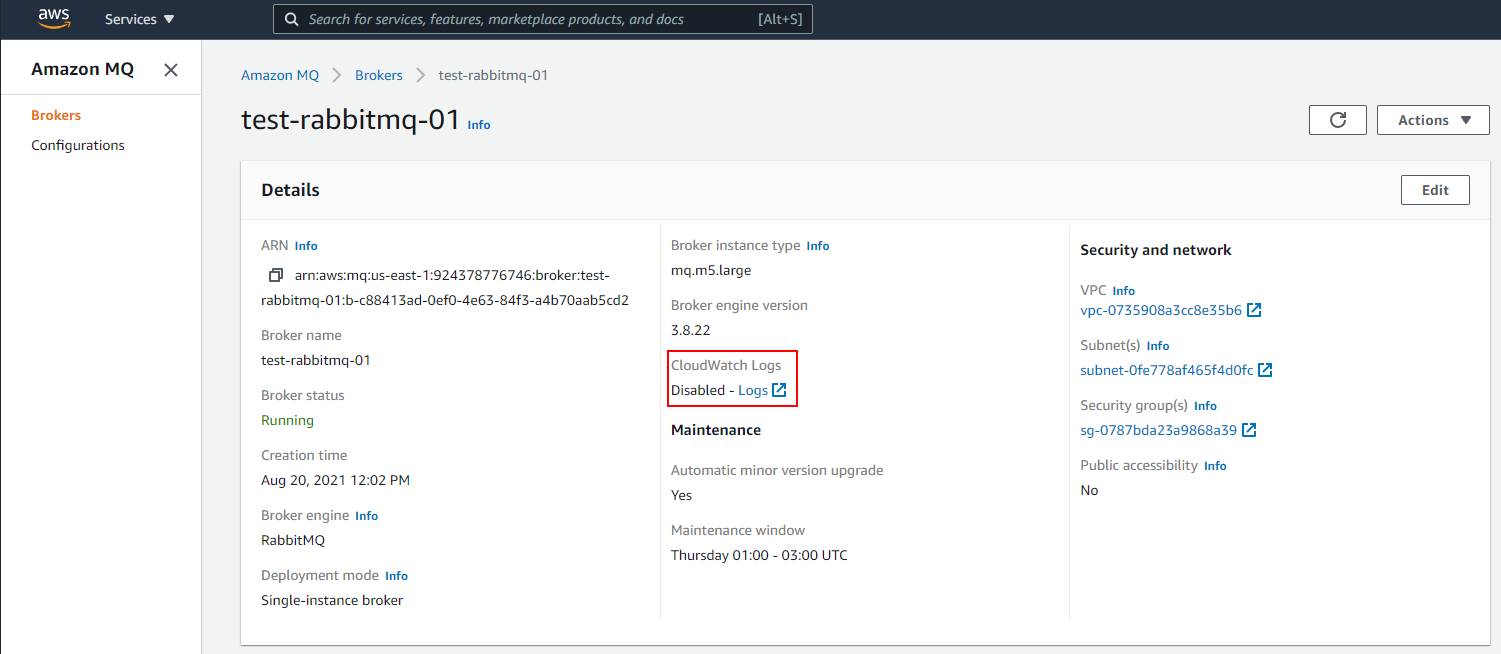
Task: Go to Brokers breadcrumb link
Action: tap(379, 75)
